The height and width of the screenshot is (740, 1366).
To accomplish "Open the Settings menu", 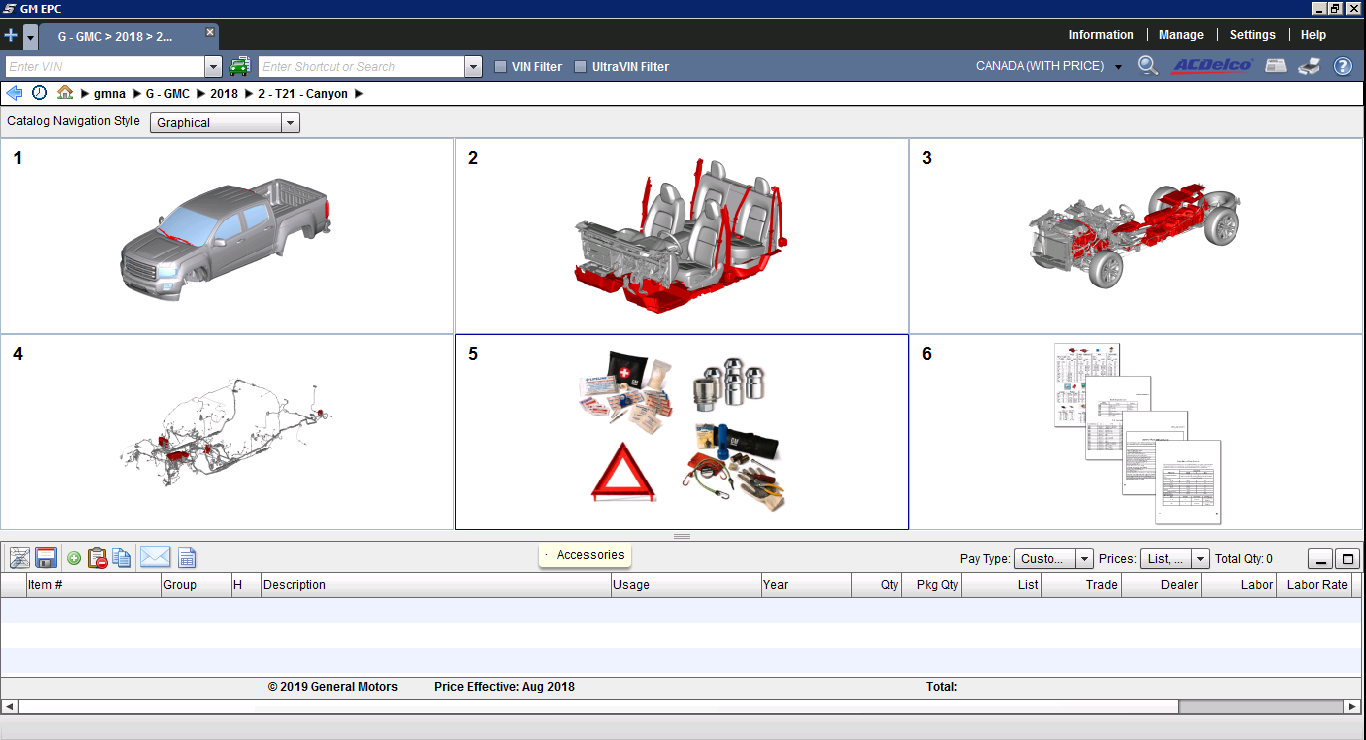I will pos(1252,35).
